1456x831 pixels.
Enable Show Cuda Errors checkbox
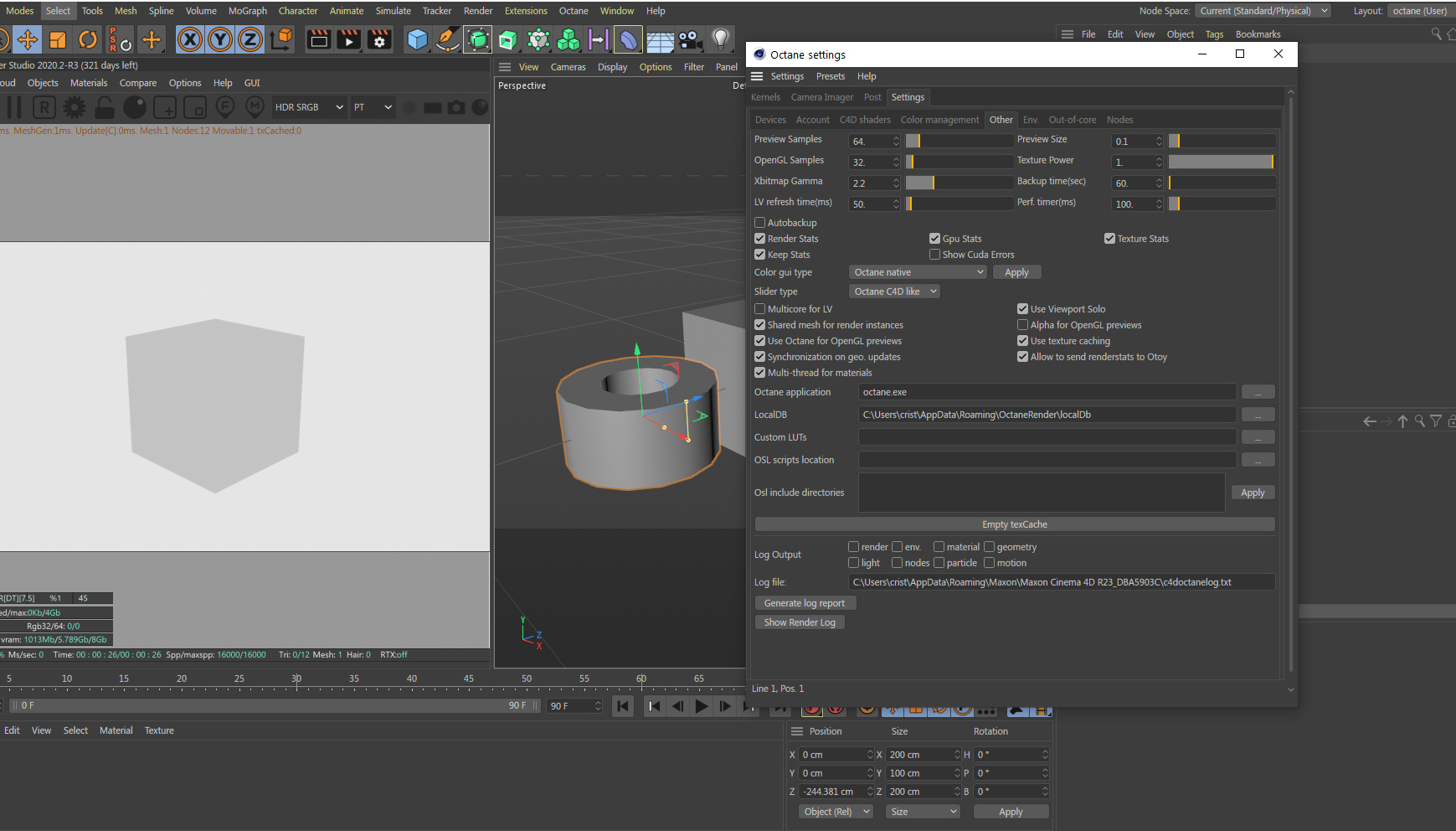coord(935,255)
